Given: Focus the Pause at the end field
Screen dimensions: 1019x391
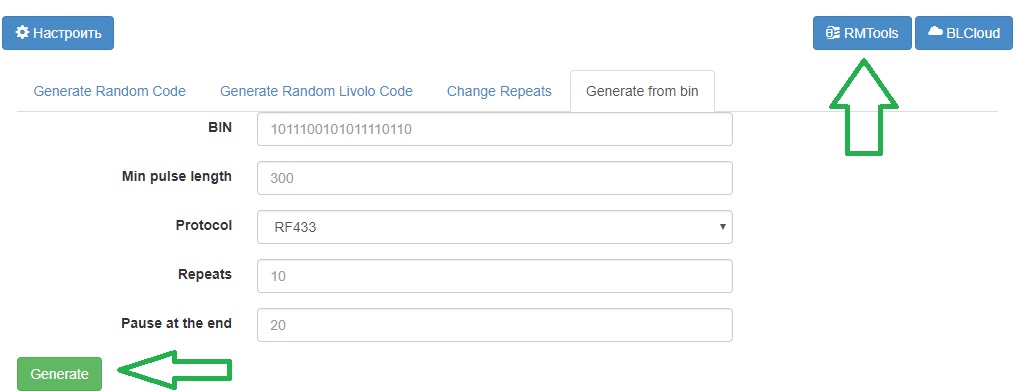Looking at the screenshot, I should tap(495, 325).
